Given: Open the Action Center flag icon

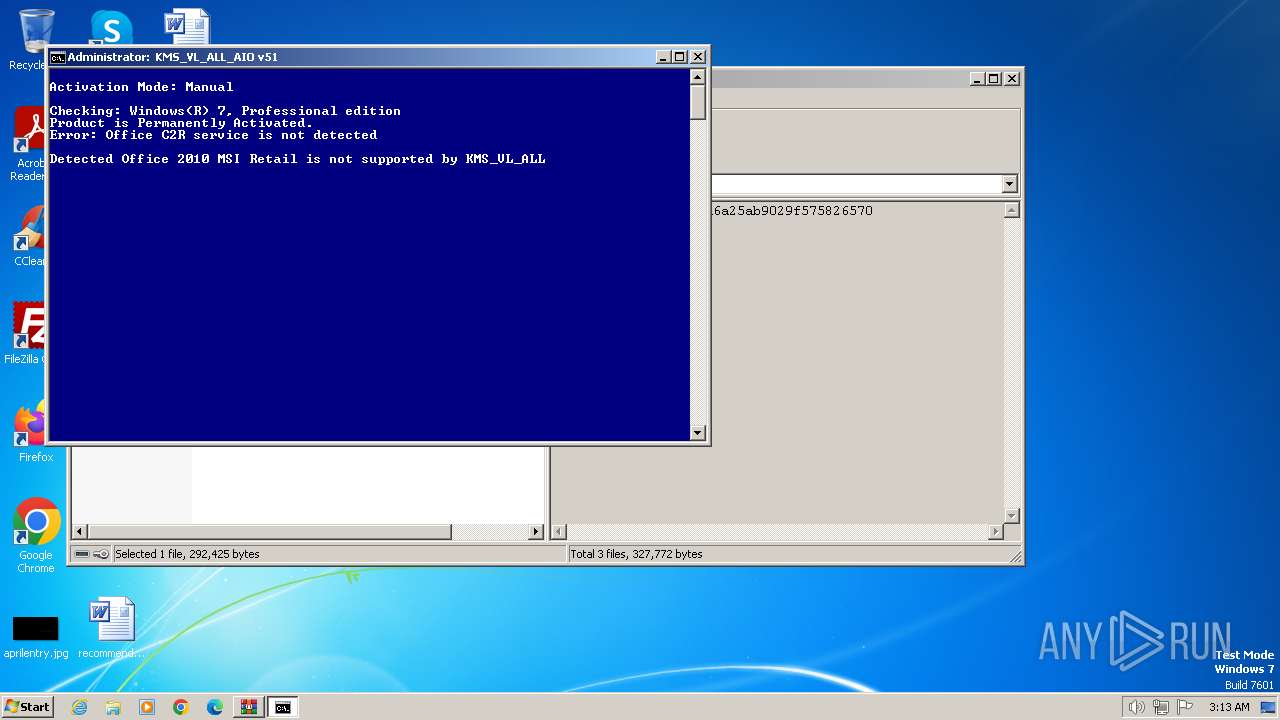Looking at the screenshot, I should click(x=1184, y=707).
